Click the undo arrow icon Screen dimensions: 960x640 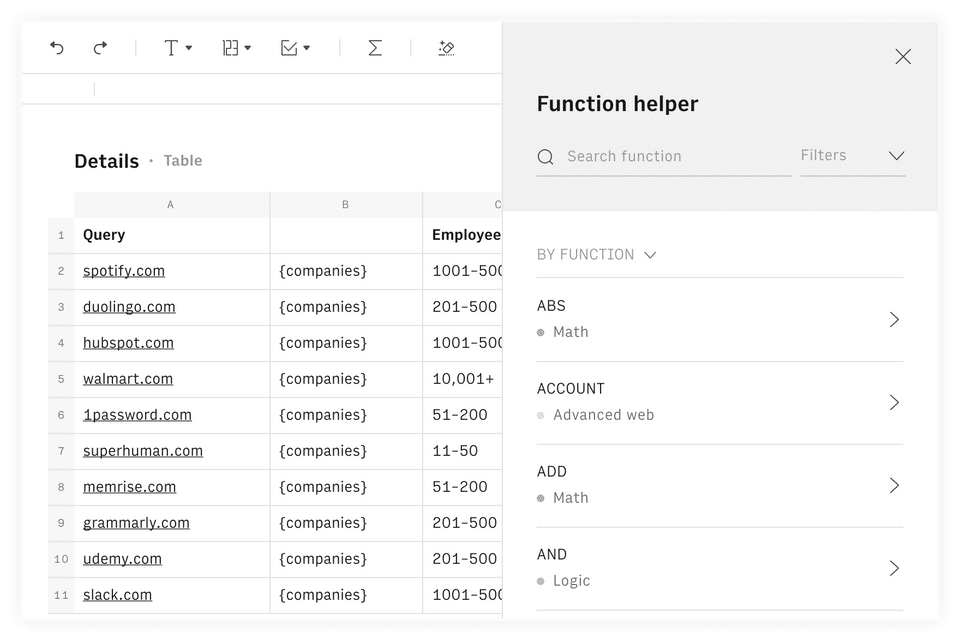57,48
